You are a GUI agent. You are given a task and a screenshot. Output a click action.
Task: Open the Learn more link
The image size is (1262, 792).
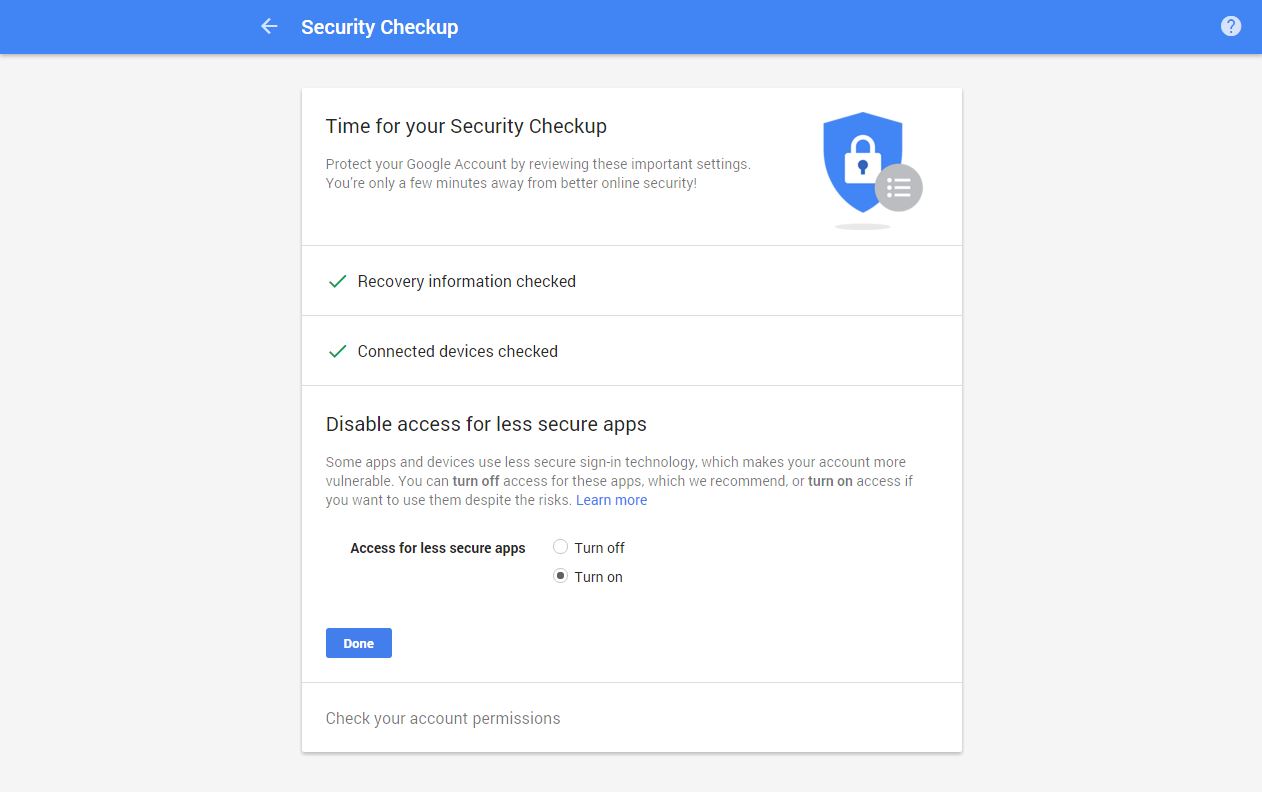click(611, 500)
